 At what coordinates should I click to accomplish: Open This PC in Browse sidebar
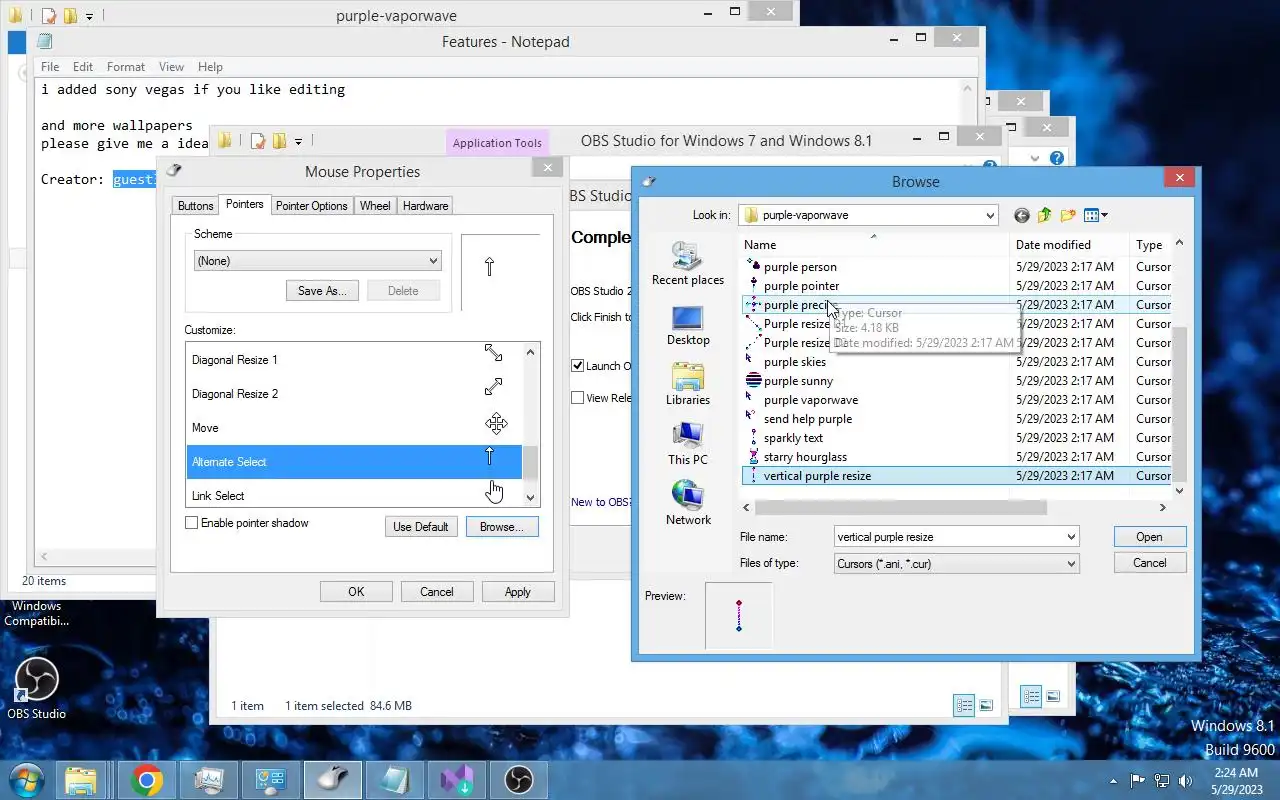(688, 444)
